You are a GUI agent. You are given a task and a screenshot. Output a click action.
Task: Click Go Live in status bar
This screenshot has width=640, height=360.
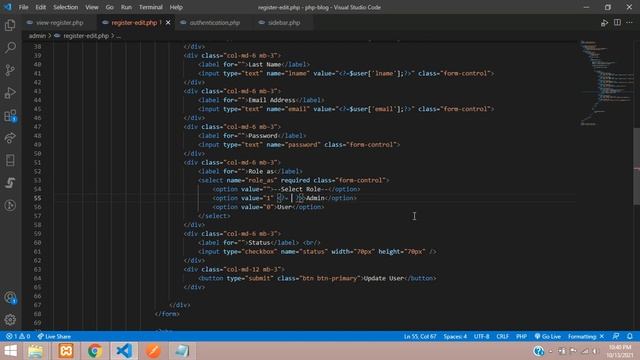(x=547, y=336)
